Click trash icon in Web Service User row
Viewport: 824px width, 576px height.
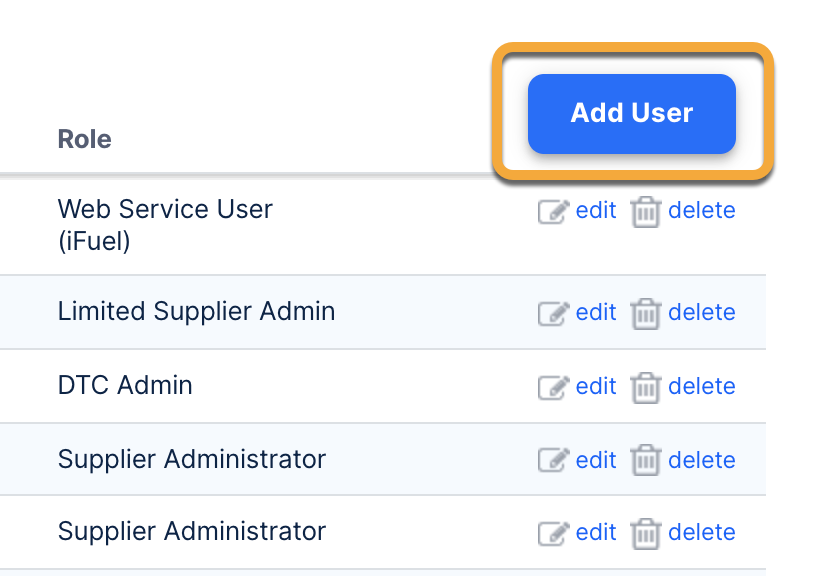click(x=646, y=212)
